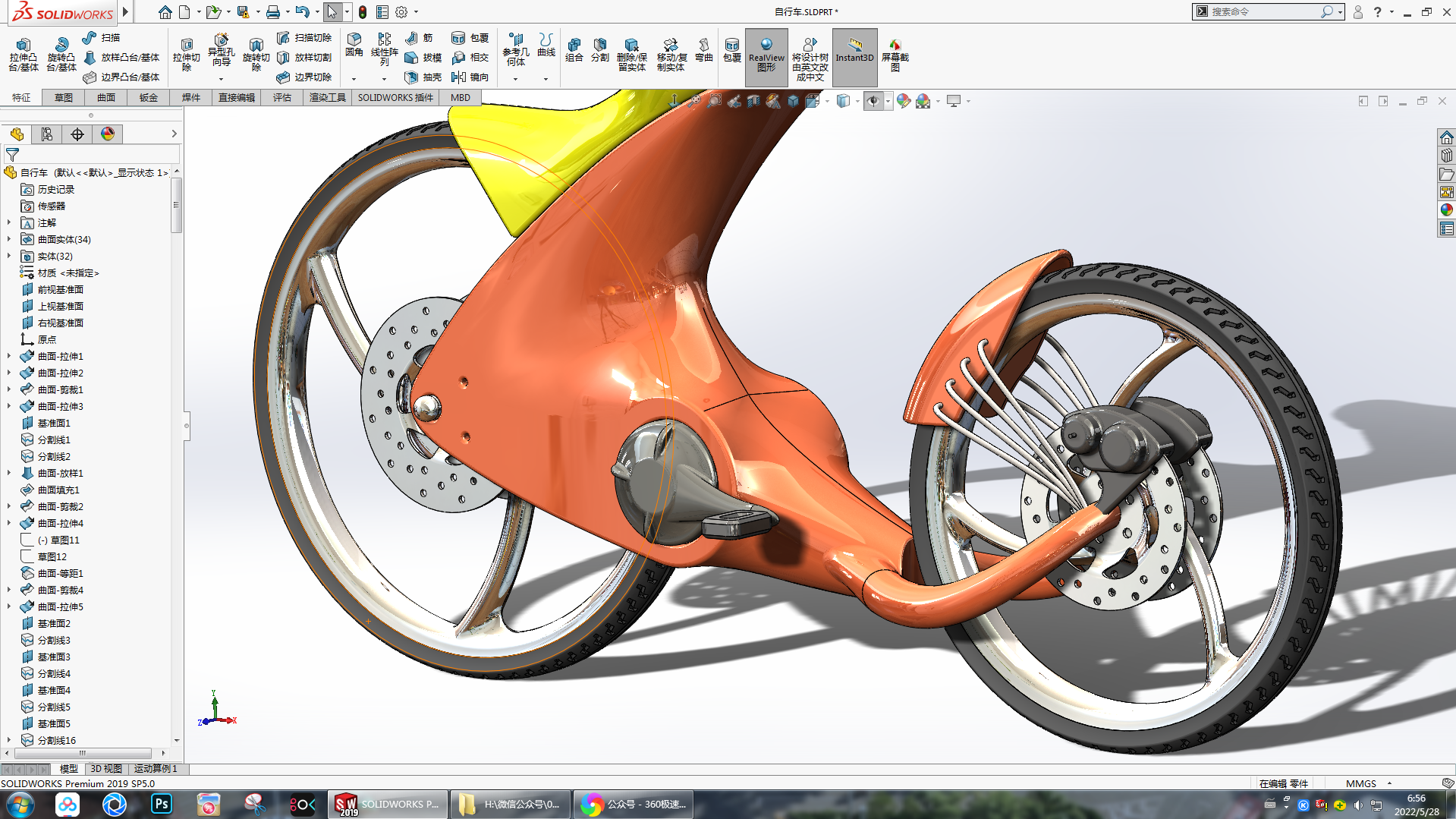
Task: Select the 抽壳 shell tool
Action: click(423, 77)
